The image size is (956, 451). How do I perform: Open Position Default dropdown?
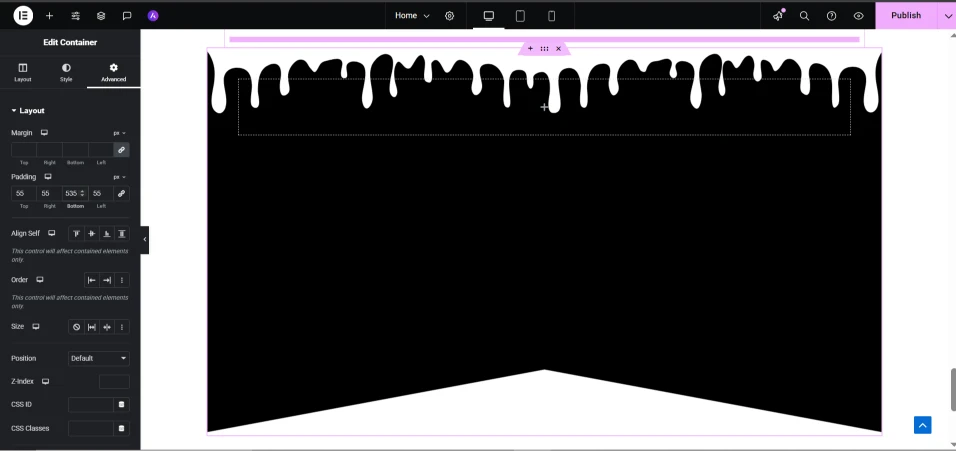[99, 358]
